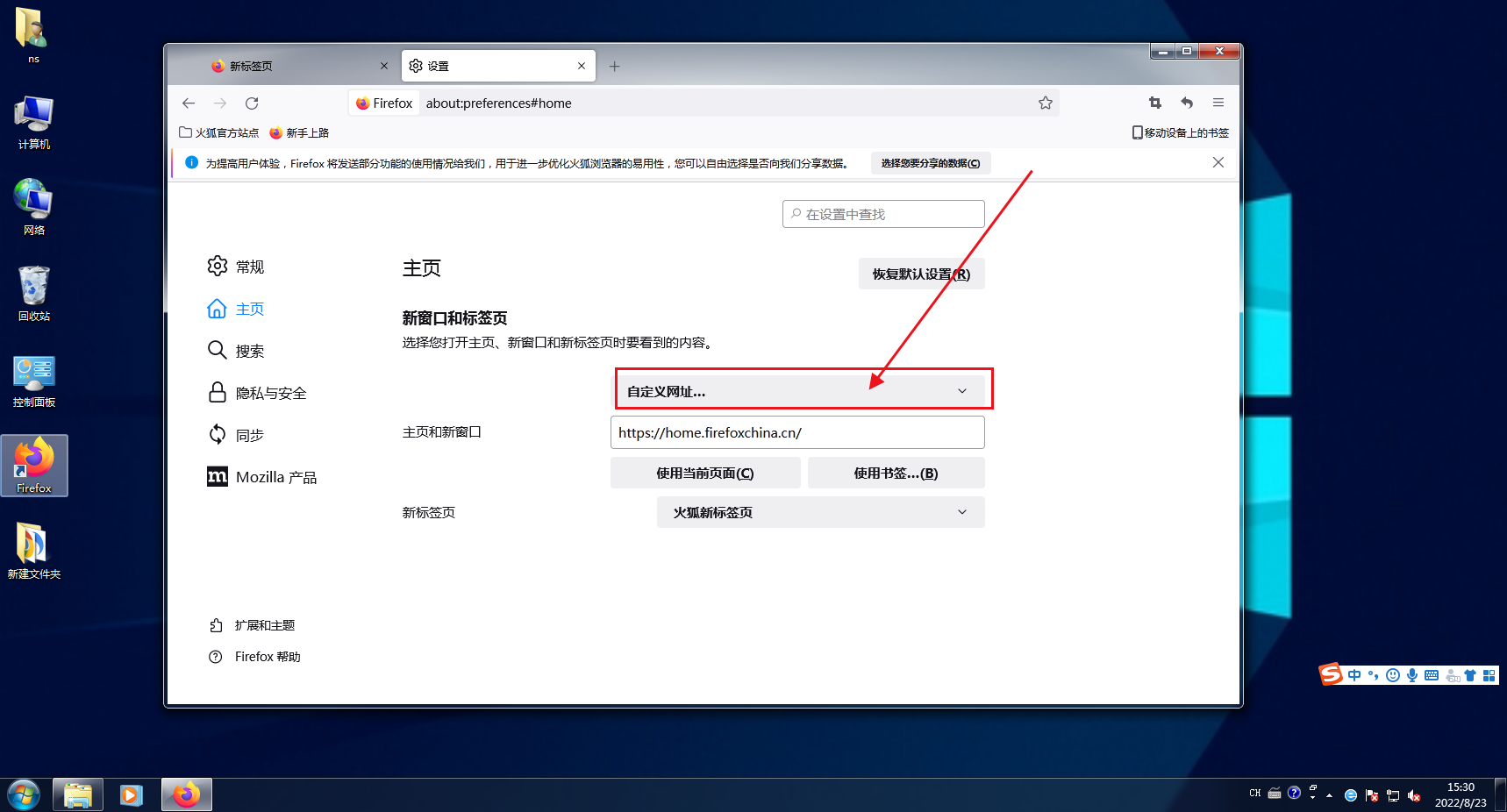Image resolution: width=1507 pixels, height=812 pixels.
Task: Open 同步 settings category
Action: tap(236, 435)
